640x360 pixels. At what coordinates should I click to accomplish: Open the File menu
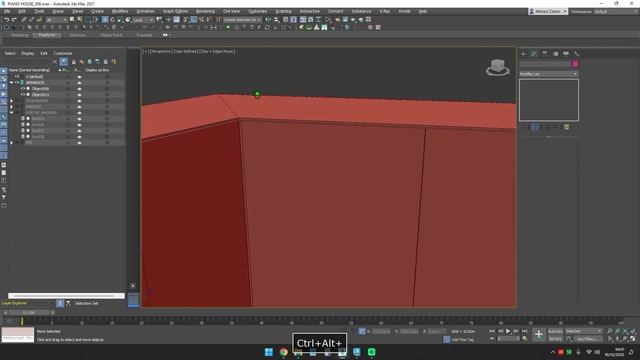[7, 11]
